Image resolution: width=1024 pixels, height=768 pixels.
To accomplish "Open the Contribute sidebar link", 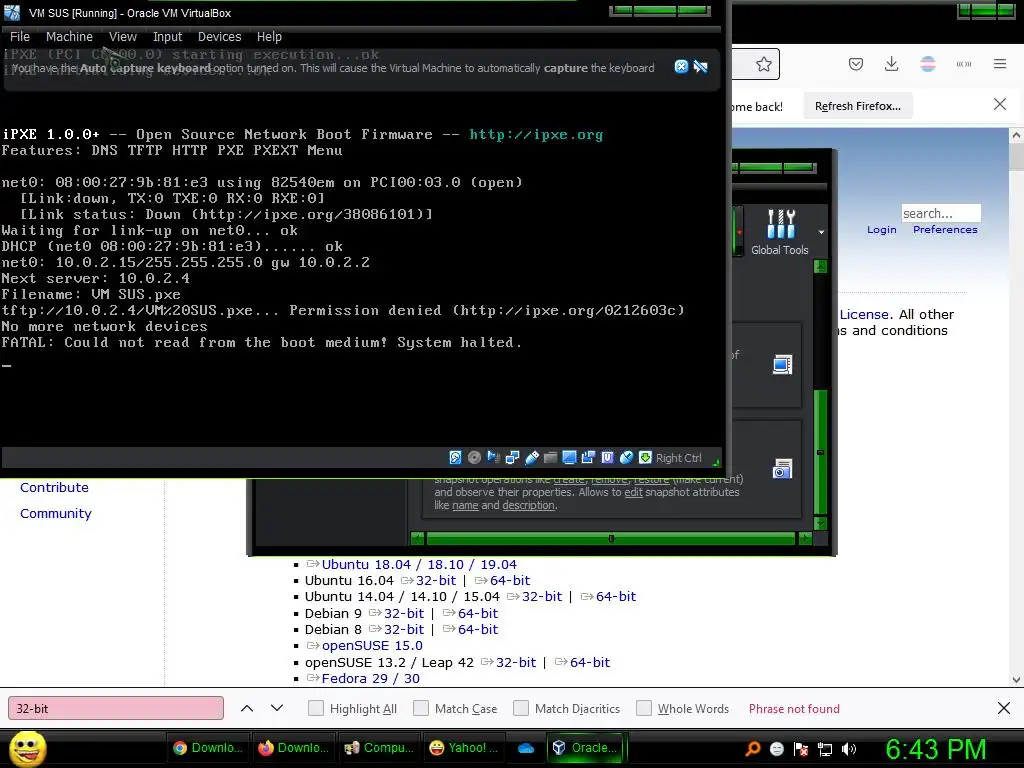I will (x=54, y=487).
